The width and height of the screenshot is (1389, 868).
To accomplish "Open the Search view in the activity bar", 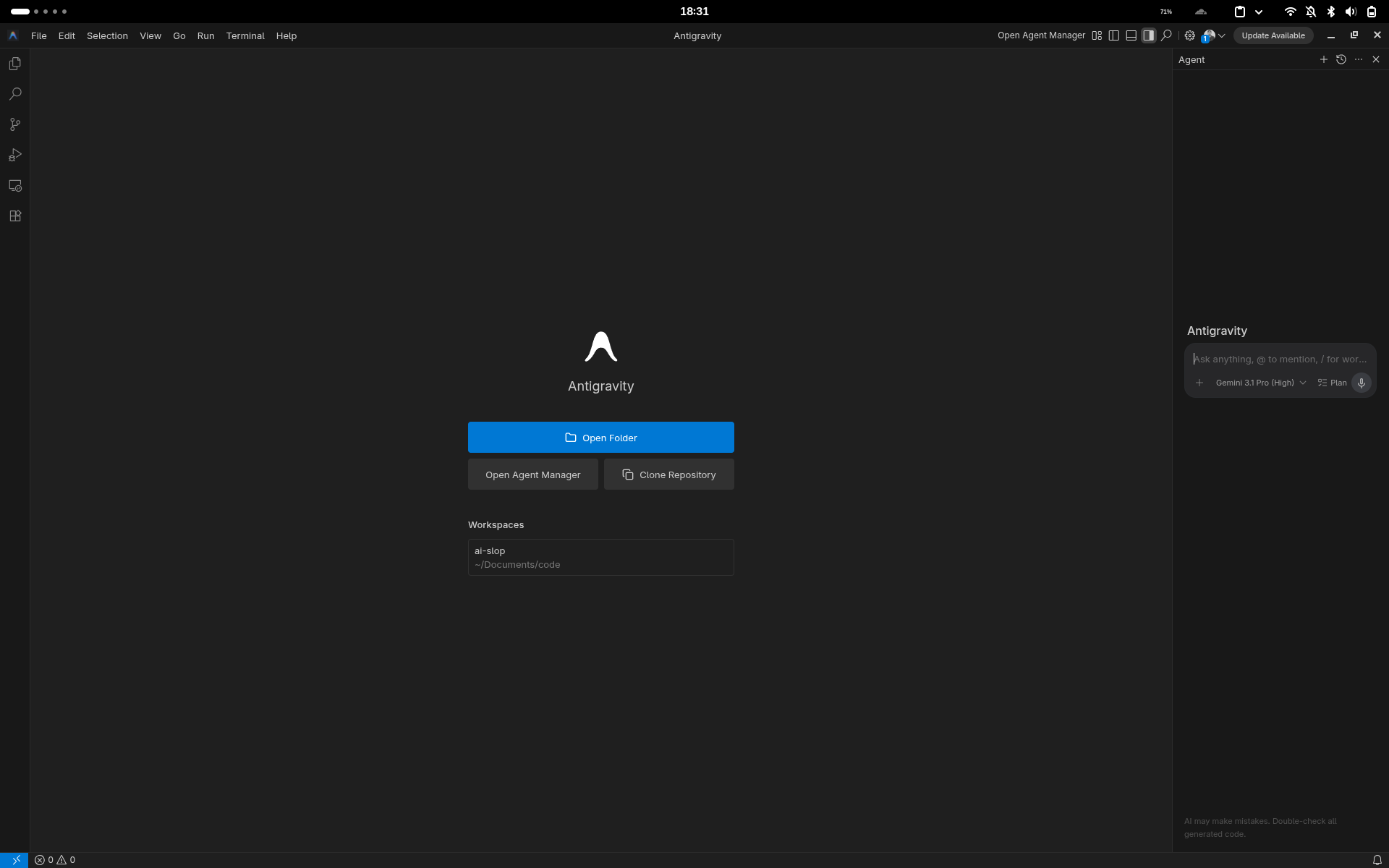I will [14, 94].
